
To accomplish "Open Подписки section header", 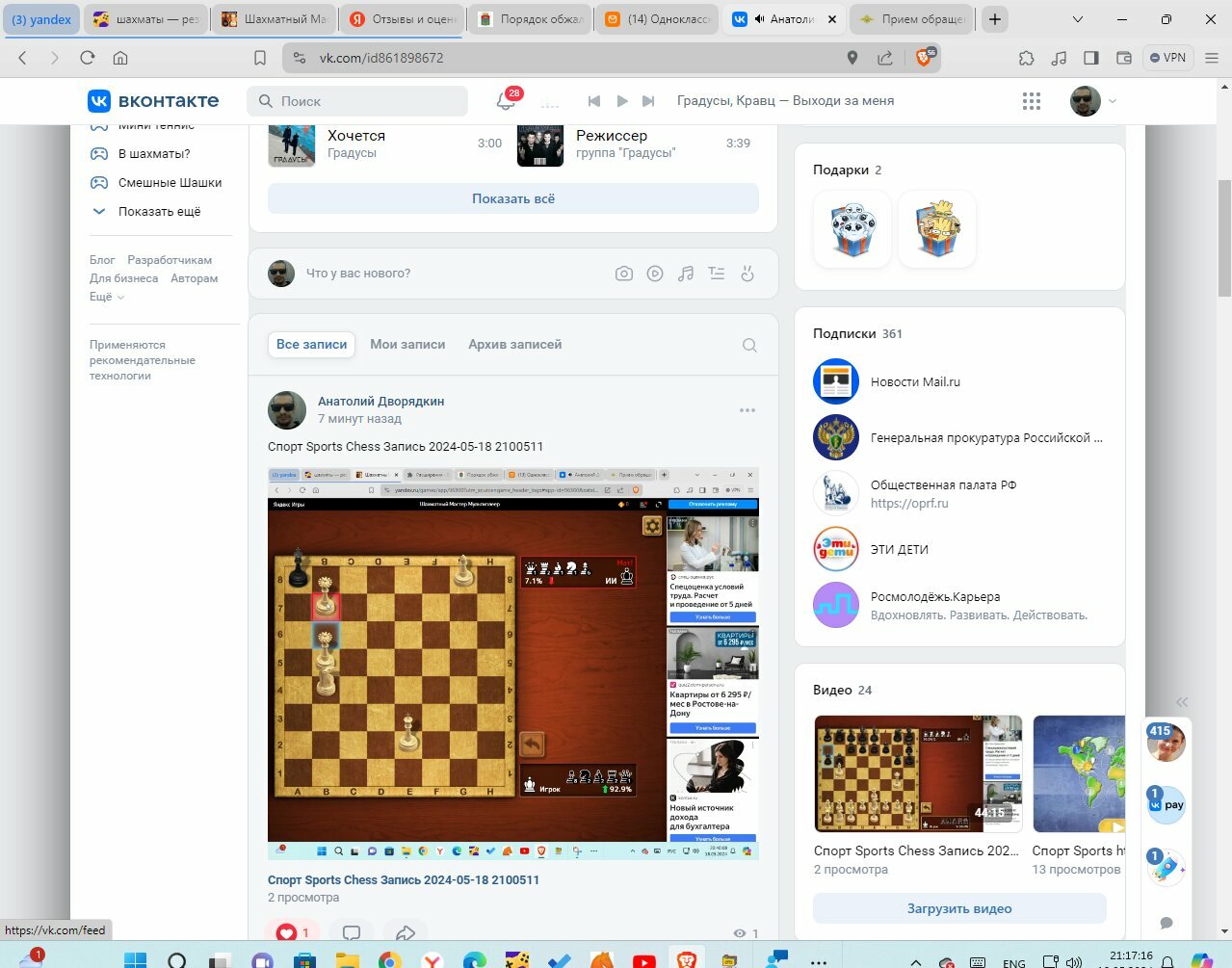I will click(x=857, y=333).
